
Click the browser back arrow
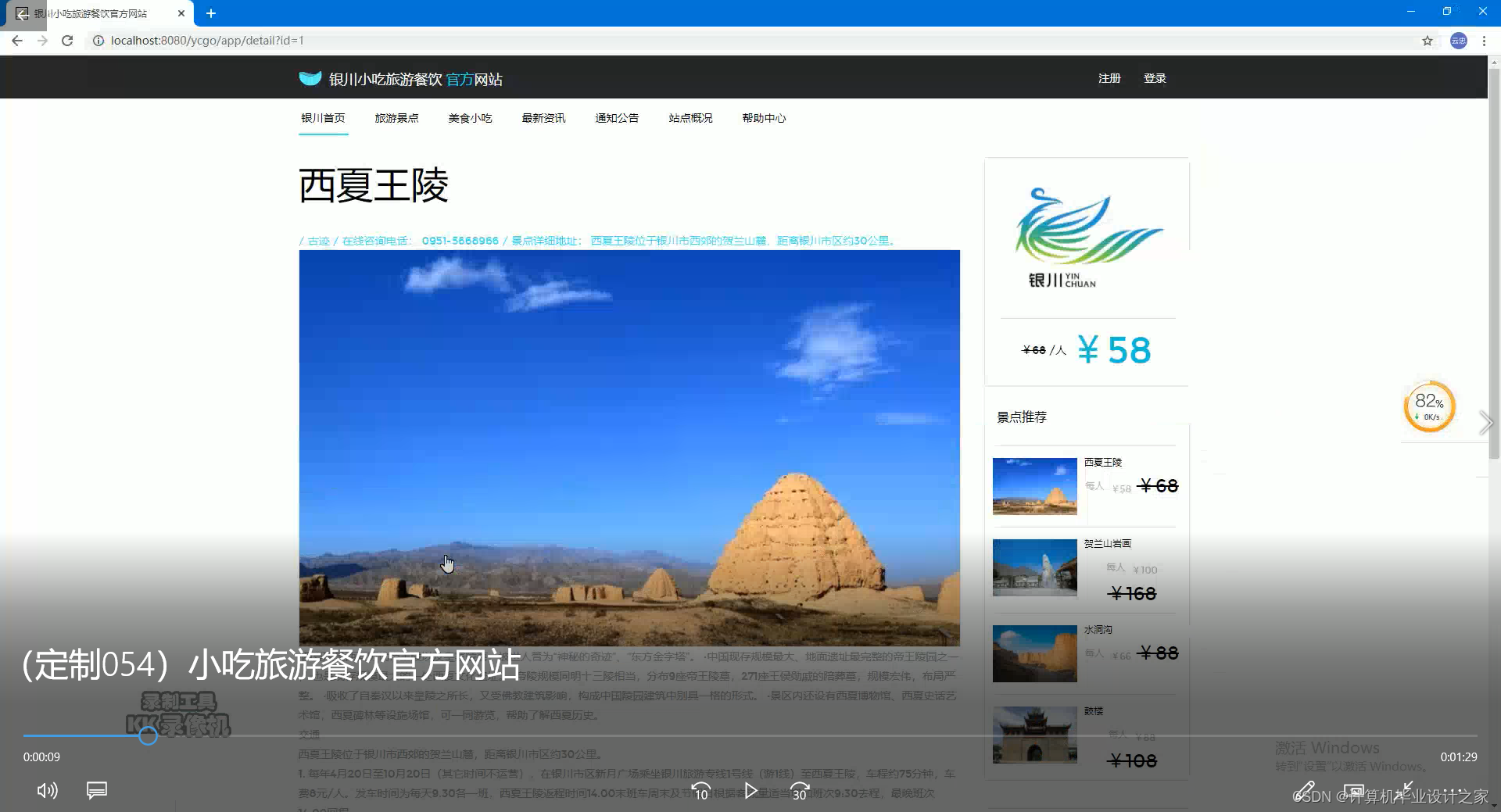(x=17, y=41)
